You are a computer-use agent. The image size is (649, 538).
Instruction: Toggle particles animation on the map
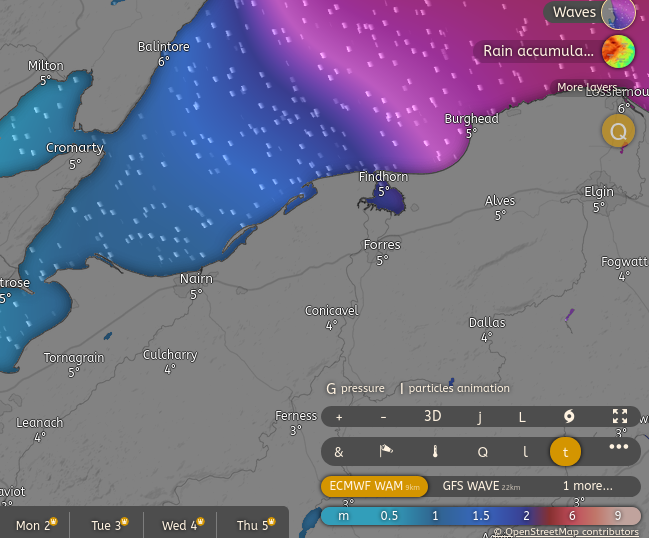[455, 388]
